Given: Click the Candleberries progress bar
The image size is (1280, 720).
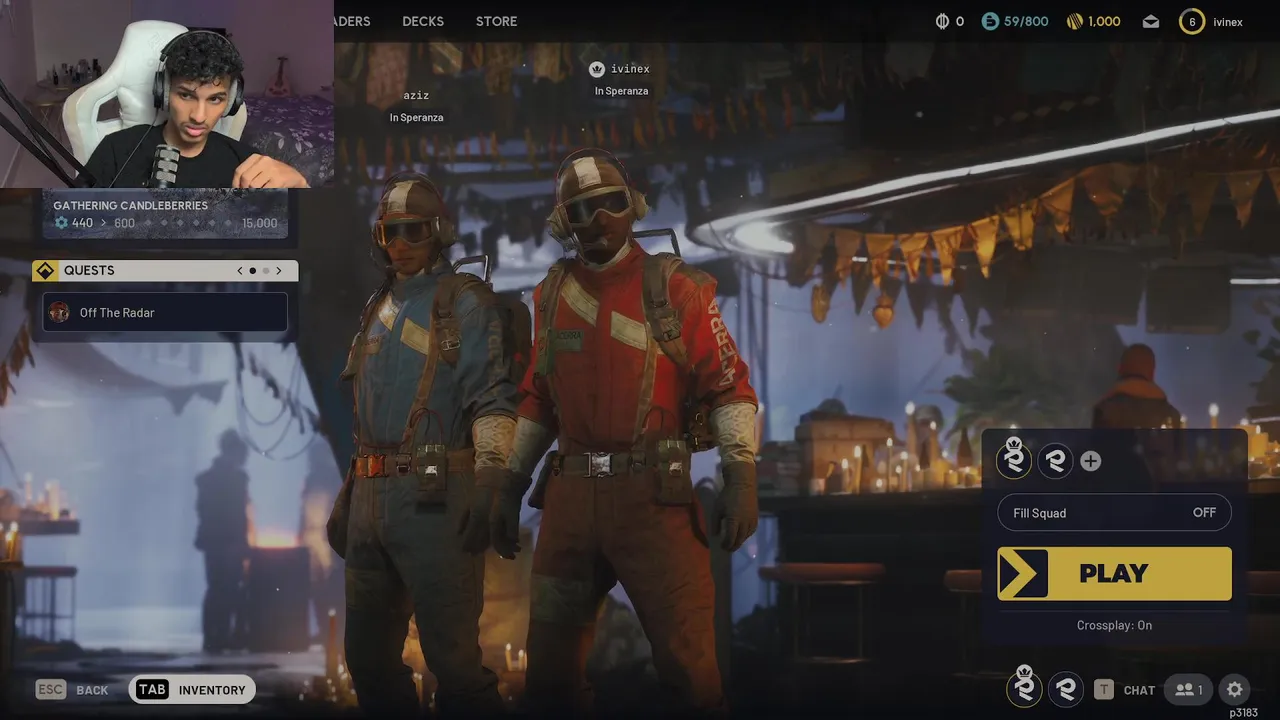Looking at the screenshot, I should point(165,223).
